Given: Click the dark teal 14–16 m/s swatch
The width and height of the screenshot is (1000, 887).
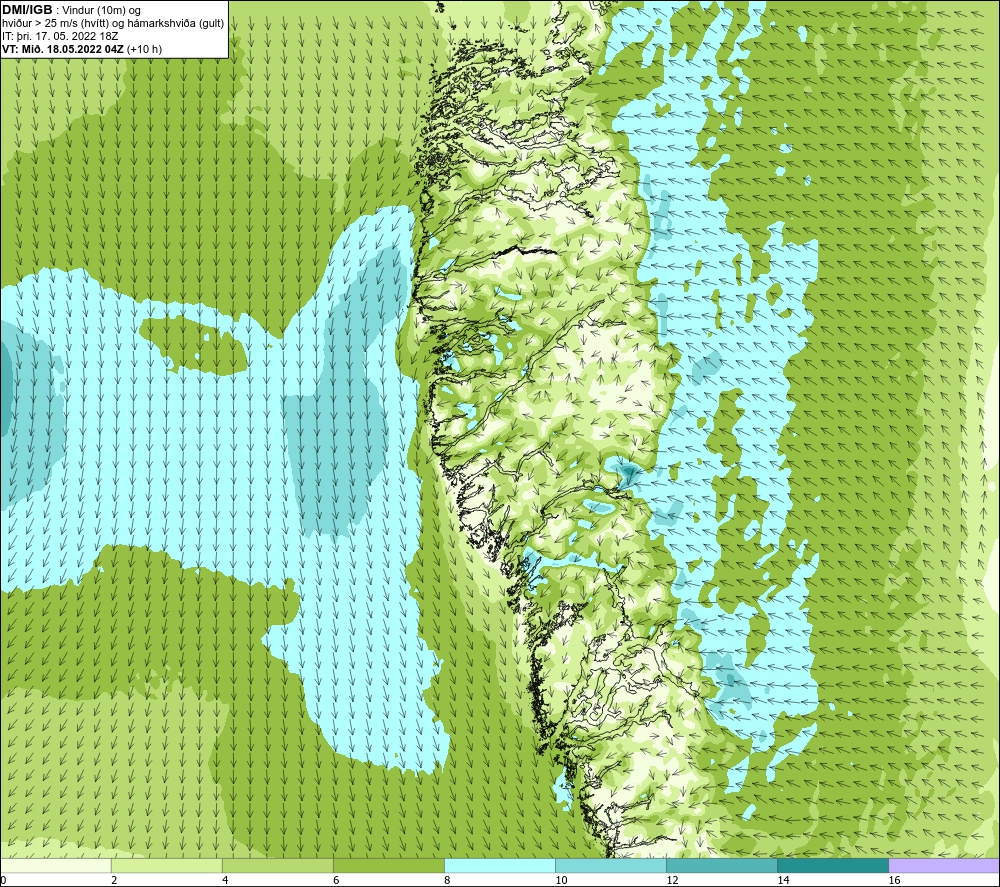Looking at the screenshot, I should point(832,865).
